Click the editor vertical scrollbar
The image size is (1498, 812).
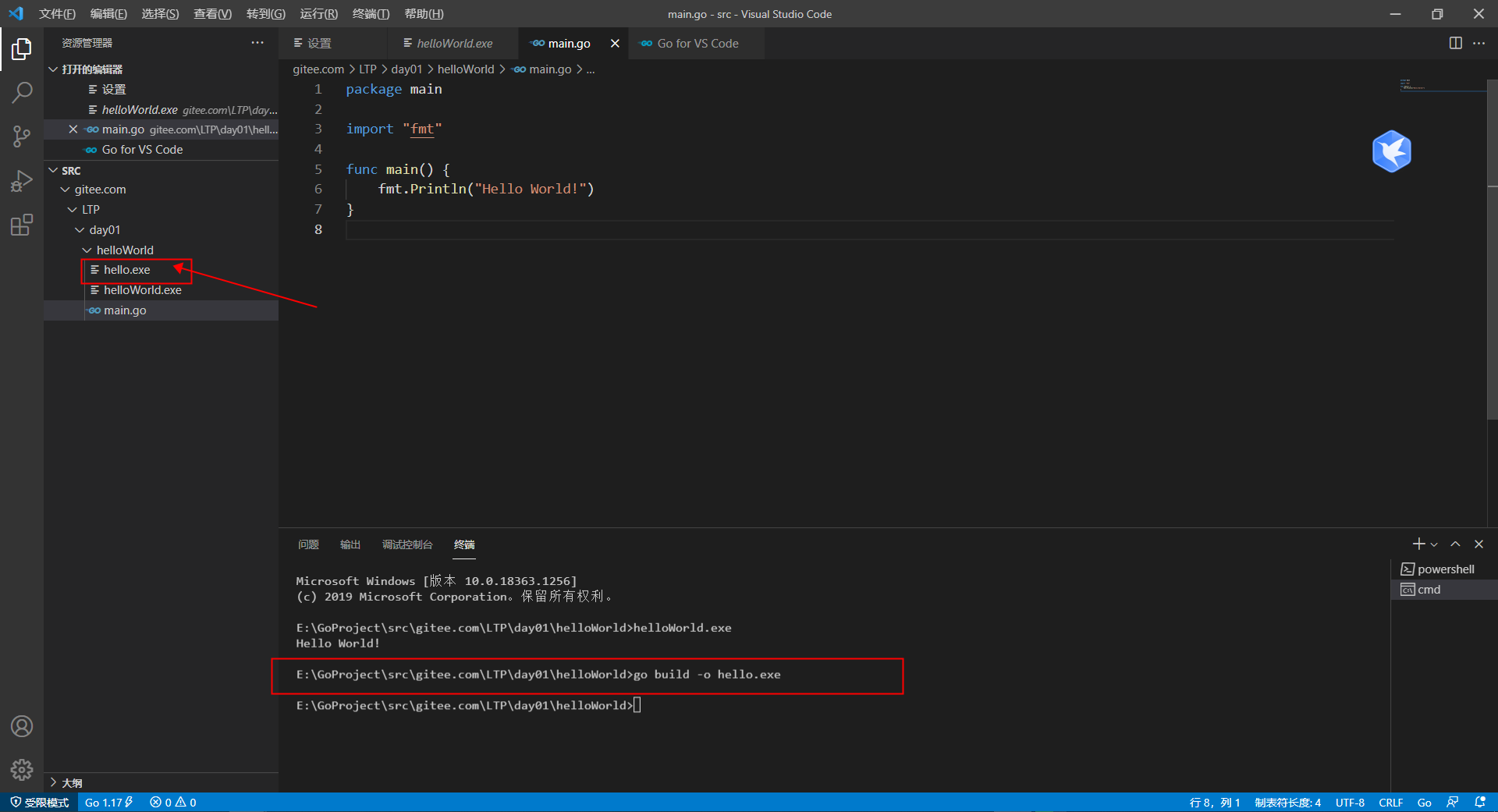1492,250
